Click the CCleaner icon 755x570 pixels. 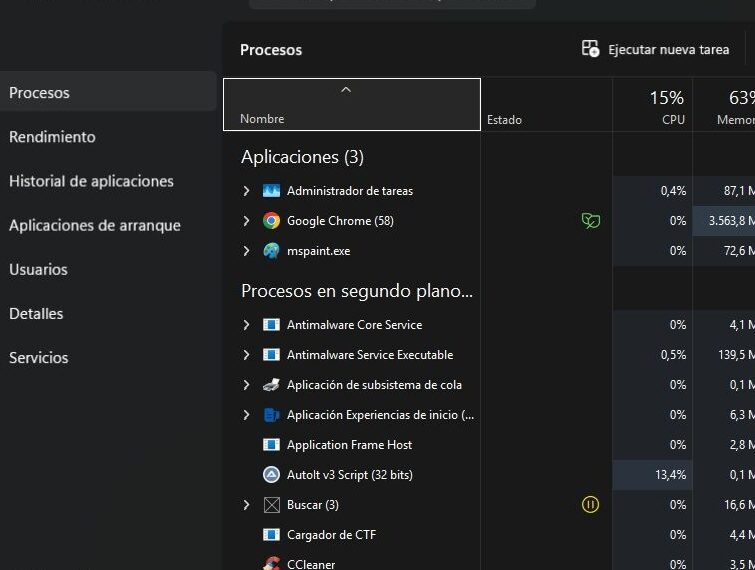(271, 563)
